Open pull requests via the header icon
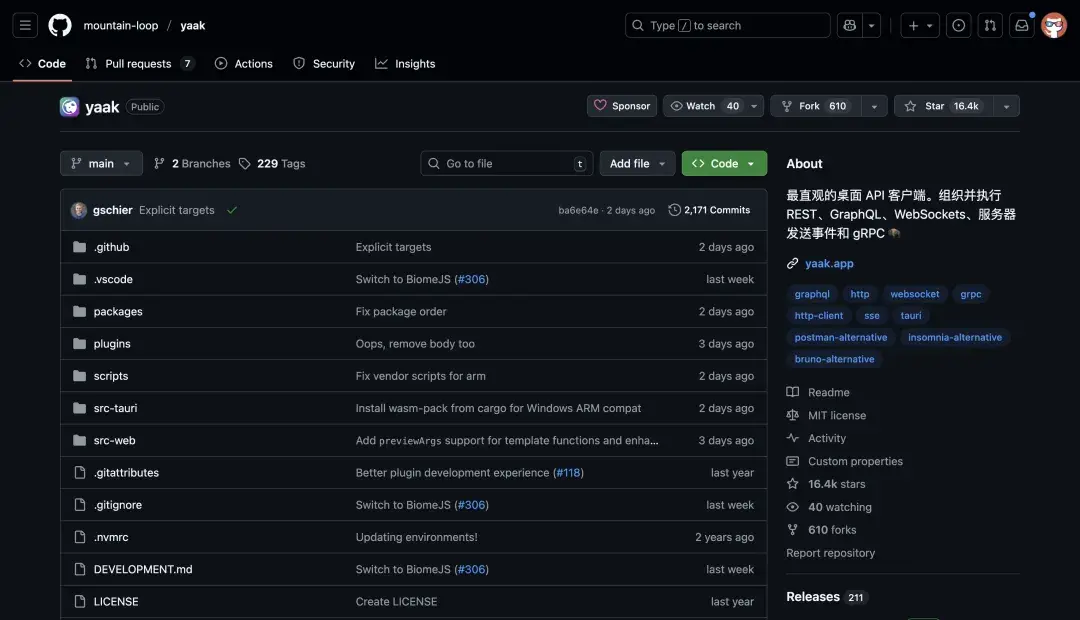This screenshot has width=1080, height=620. pos(990,24)
